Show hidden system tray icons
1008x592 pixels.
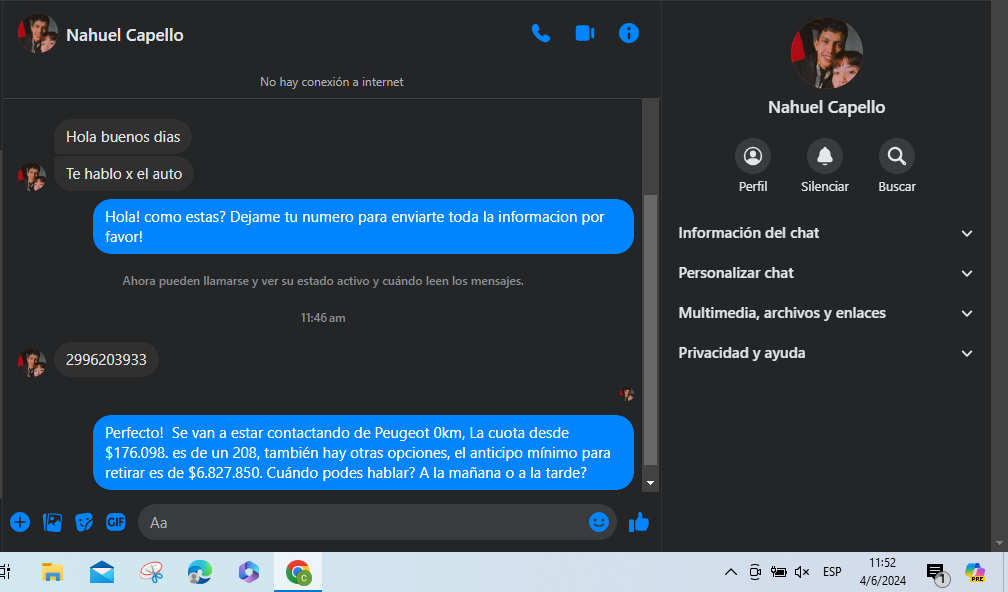click(x=731, y=572)
